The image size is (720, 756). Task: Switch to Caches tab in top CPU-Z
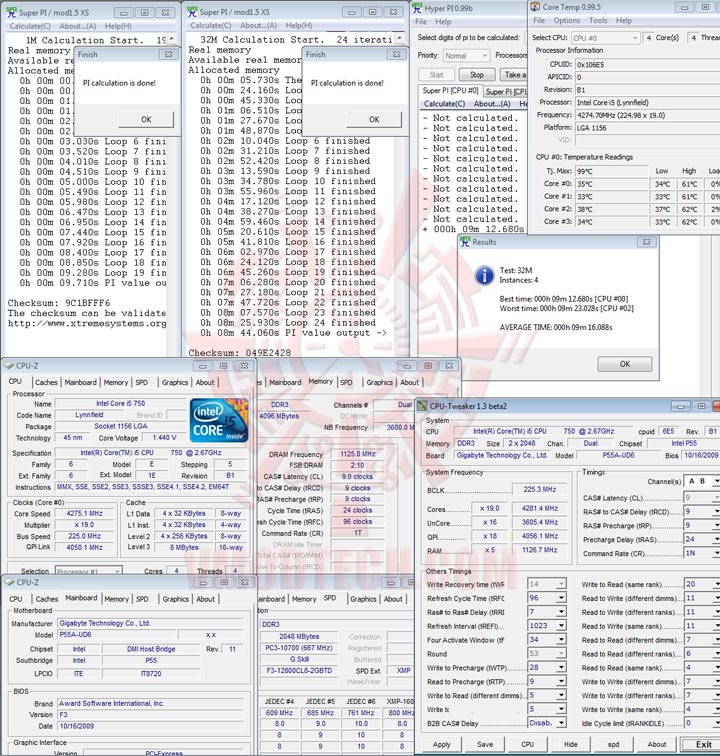(46, 382)
